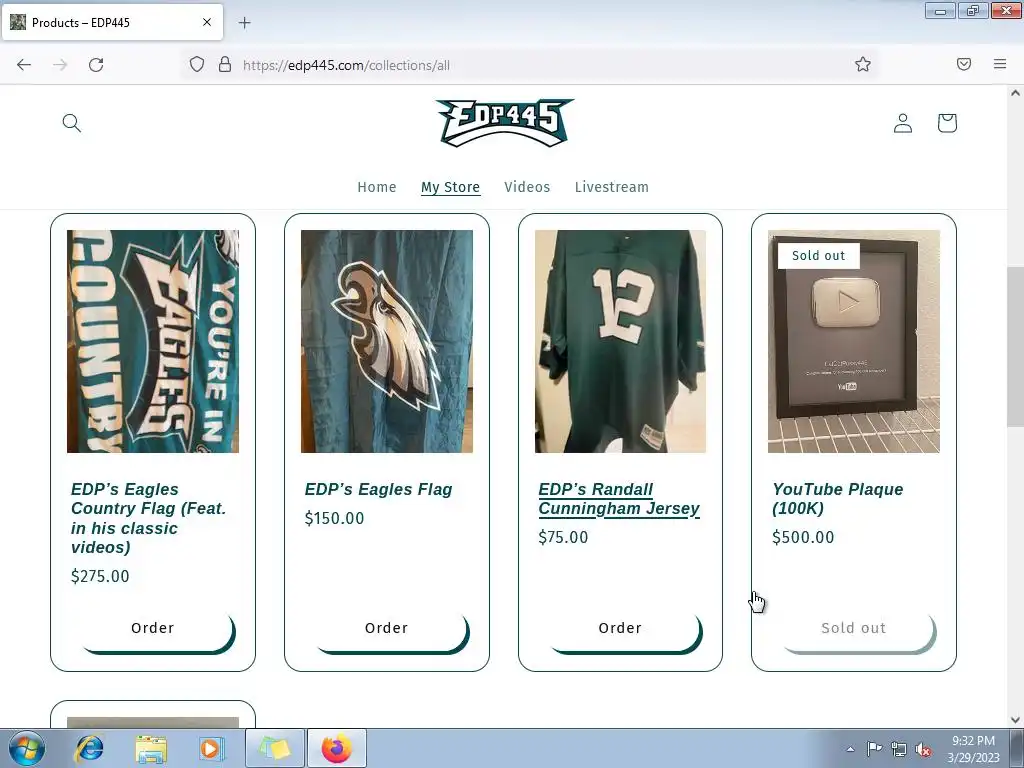The image size is (1024, 768).
Task: Open EDP's Eagles Country Flag title link
Action: (x=149, y=518)
